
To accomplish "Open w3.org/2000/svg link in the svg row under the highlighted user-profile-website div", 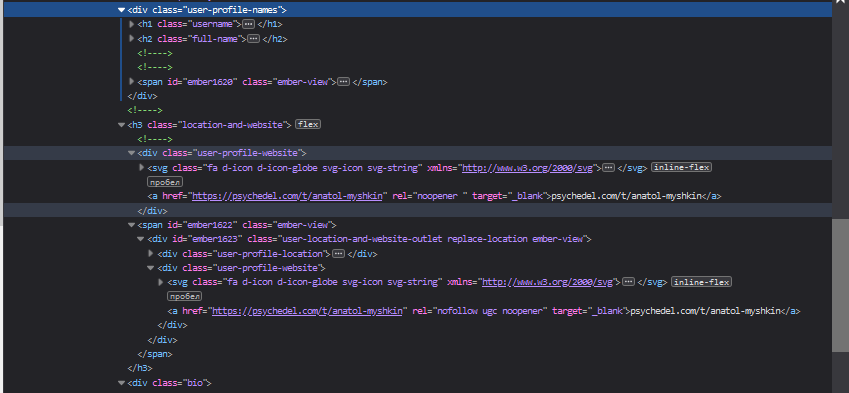I will (528, 168).
